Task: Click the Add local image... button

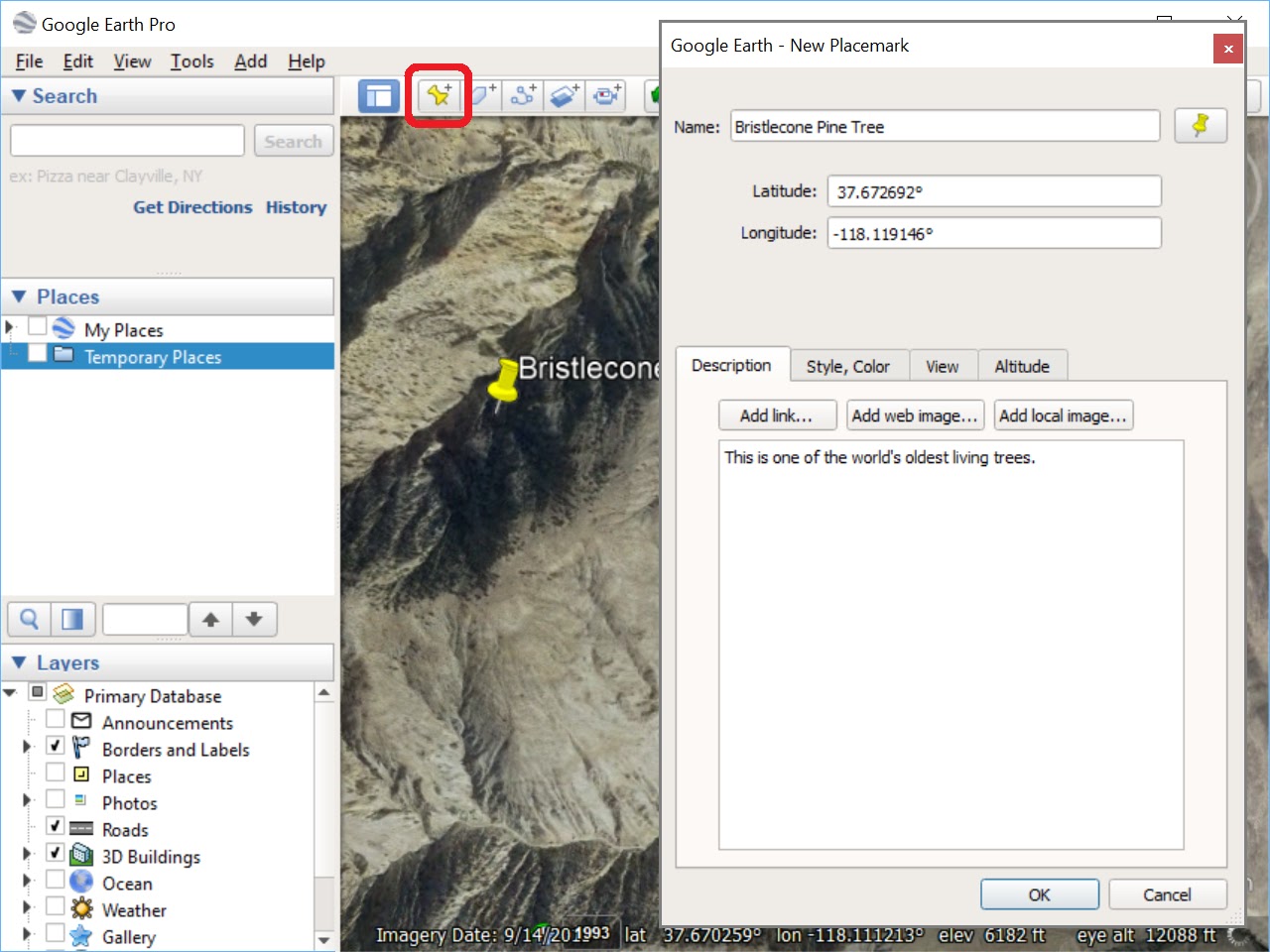Action: tap(1063, 416)
